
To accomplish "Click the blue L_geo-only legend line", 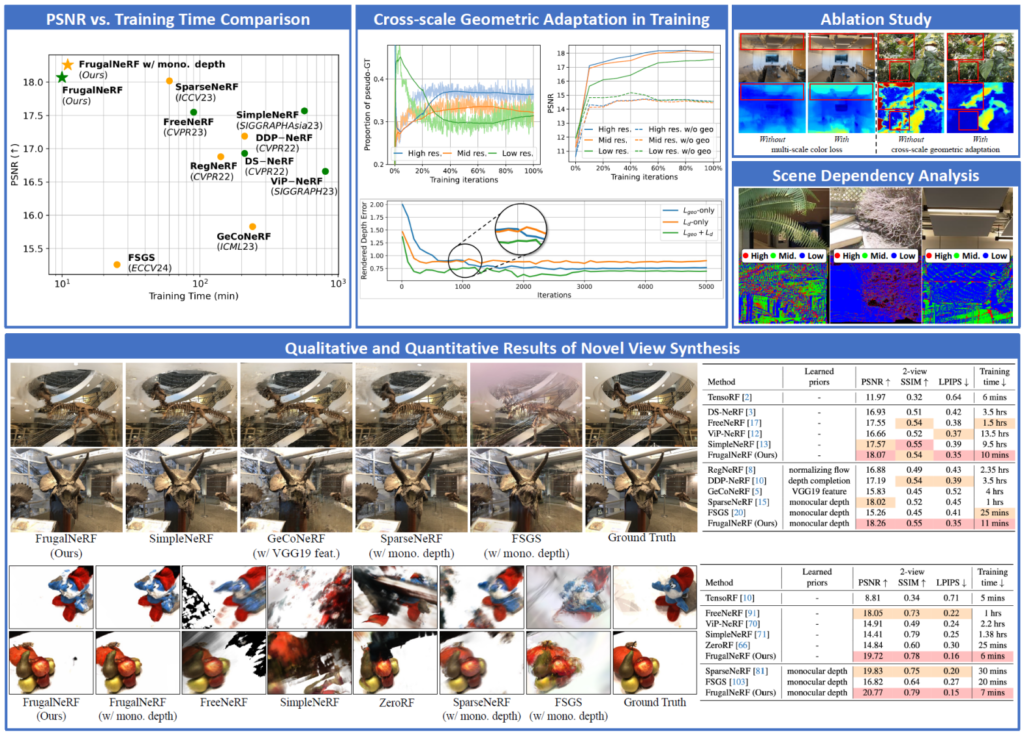I will (662, 210).
